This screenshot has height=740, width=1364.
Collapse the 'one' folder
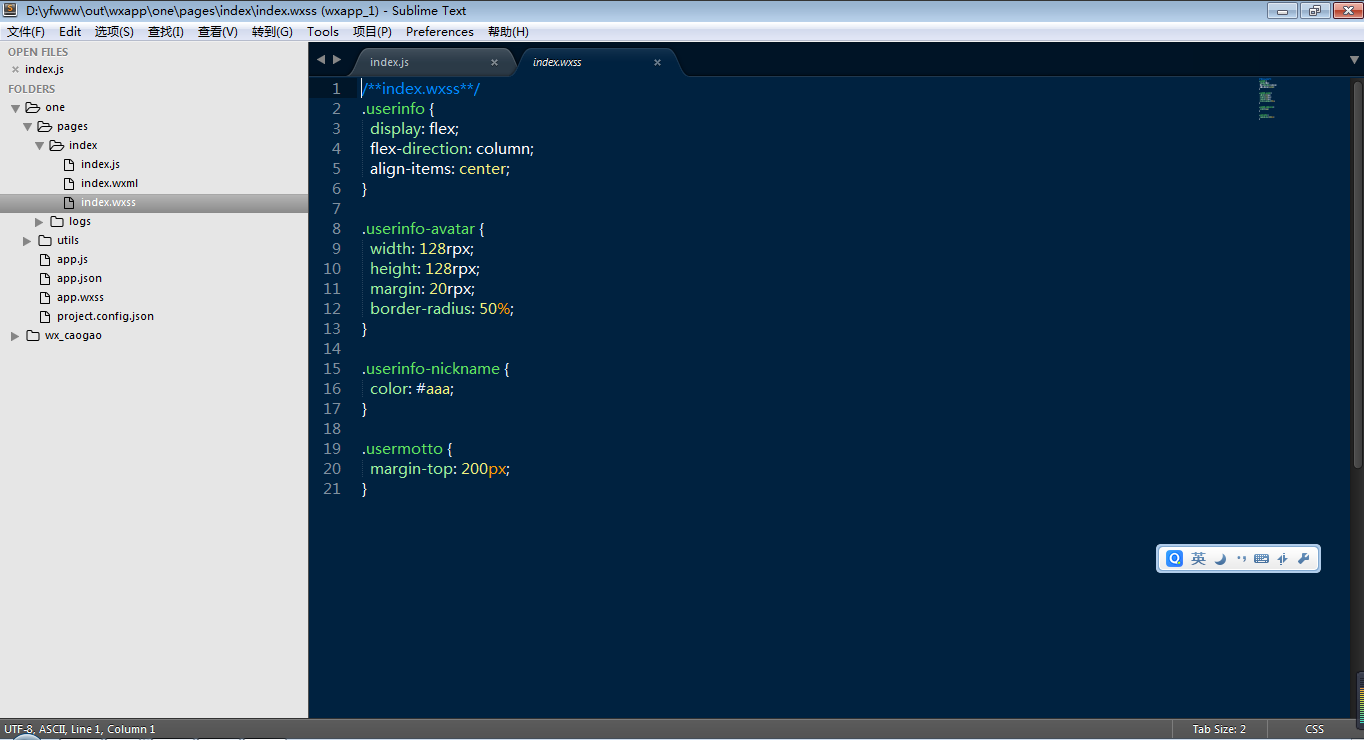point(15,108)
